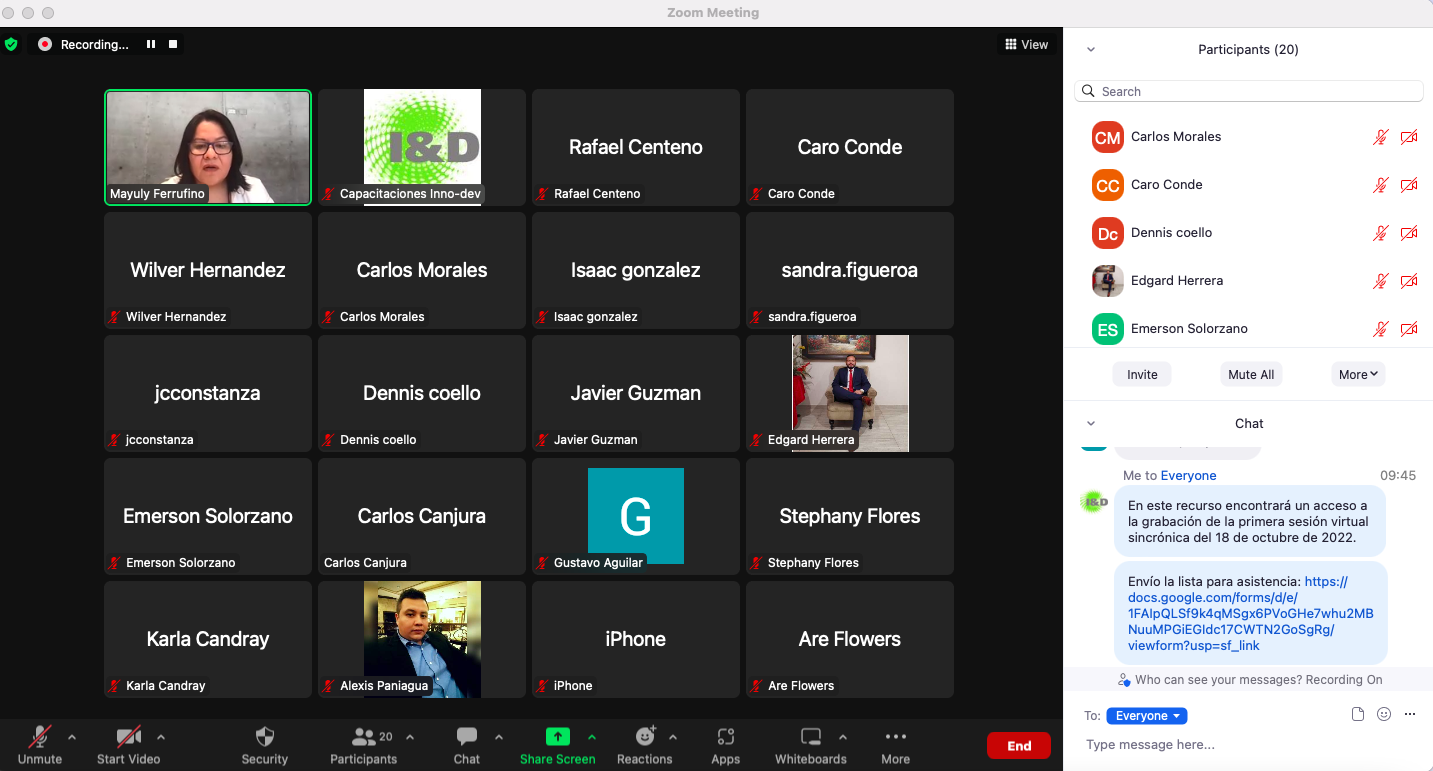Screen dimensions: 1433x771
Task: Open the Apps icon
Action: (x=726, y=737)
